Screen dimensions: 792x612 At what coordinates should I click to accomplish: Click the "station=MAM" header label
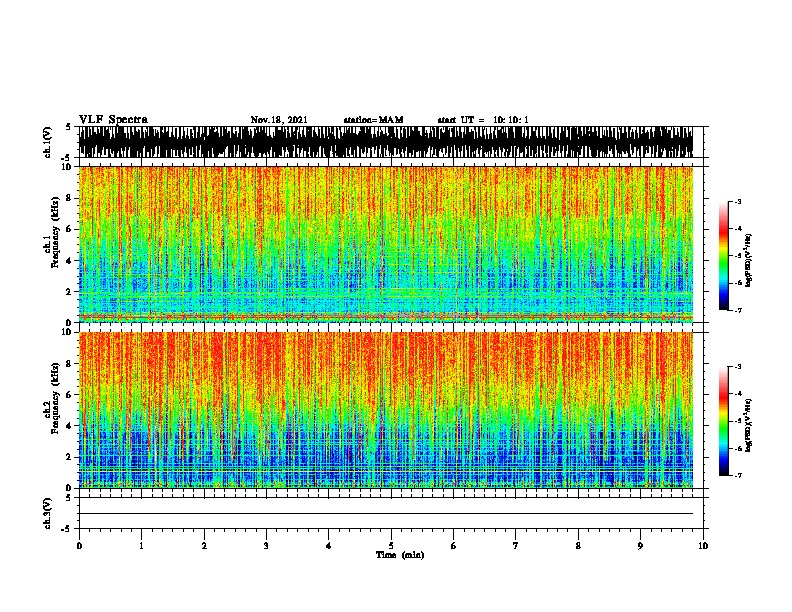pyautogui.click(x=373, y=120)
